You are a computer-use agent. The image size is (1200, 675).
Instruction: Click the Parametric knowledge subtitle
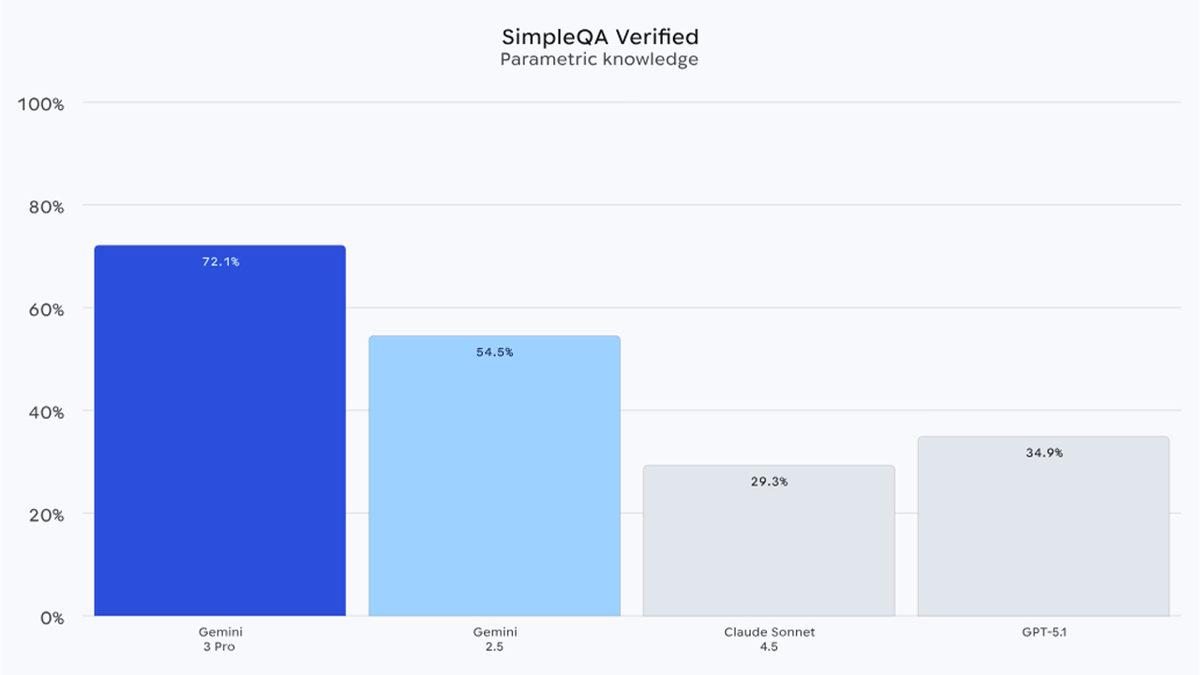click(x=599, y=60)
